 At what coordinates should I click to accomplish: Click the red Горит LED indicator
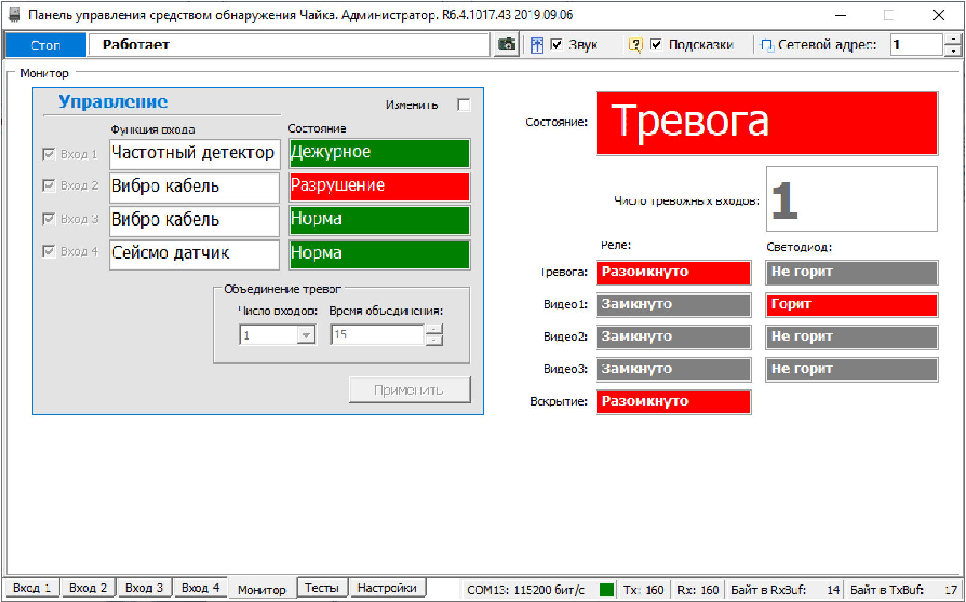[x=852, y=304]
